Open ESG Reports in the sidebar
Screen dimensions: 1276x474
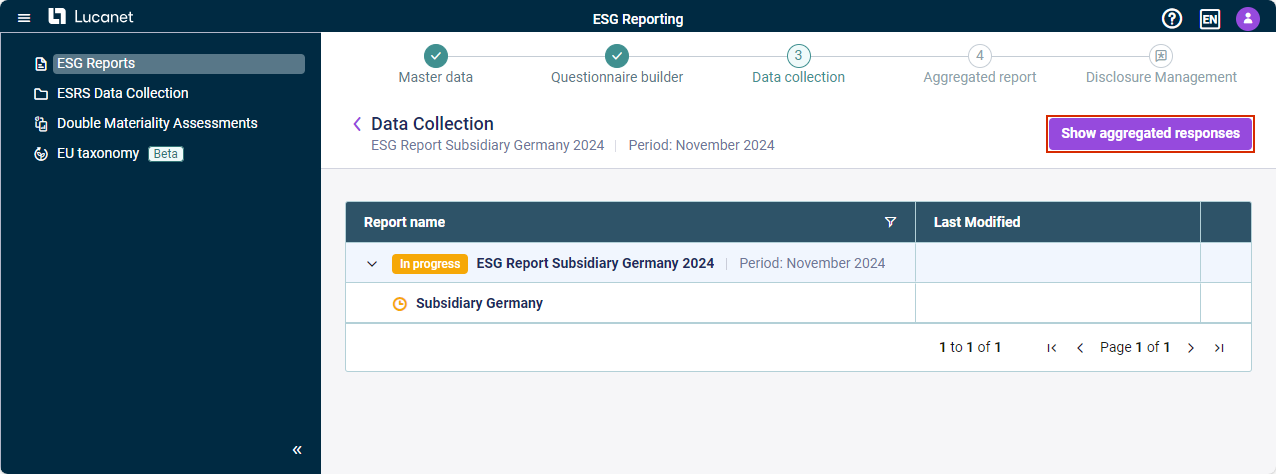pos(179,64)
